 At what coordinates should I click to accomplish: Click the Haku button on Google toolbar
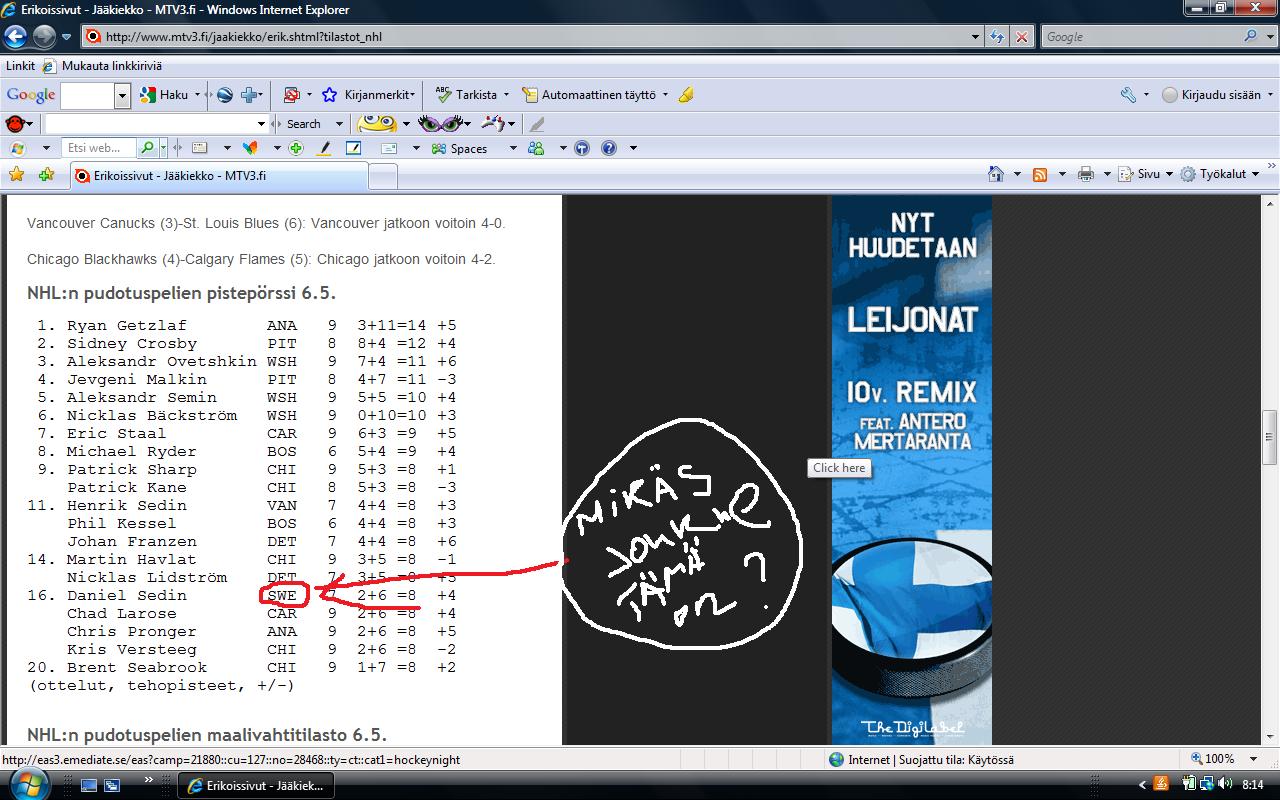(166, 95)
